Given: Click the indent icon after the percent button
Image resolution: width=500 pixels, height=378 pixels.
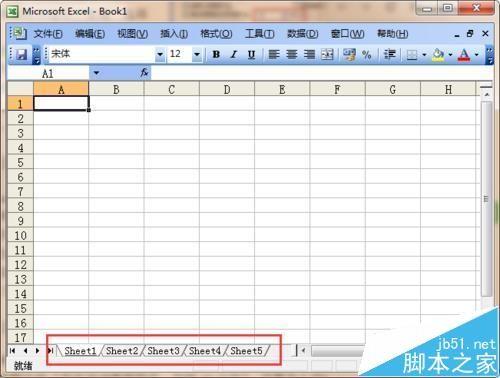Looking at the screenshot, I should [389, 54].
